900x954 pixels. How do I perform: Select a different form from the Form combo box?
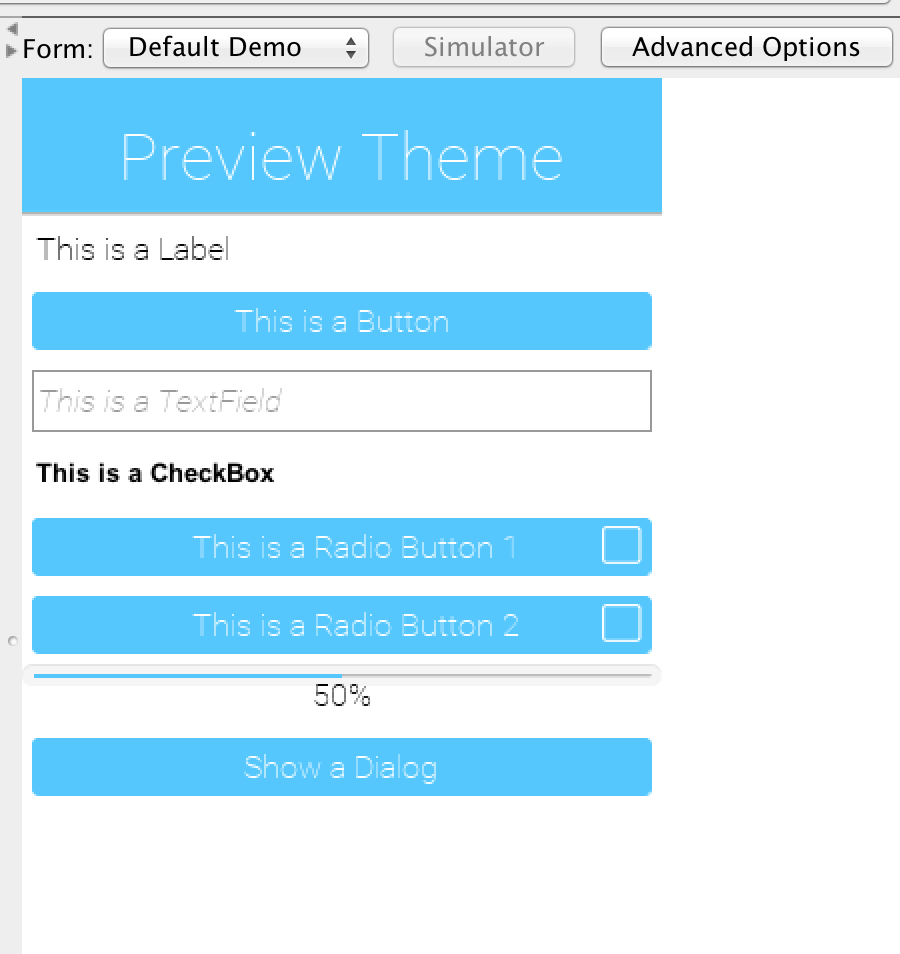point(236,46)
